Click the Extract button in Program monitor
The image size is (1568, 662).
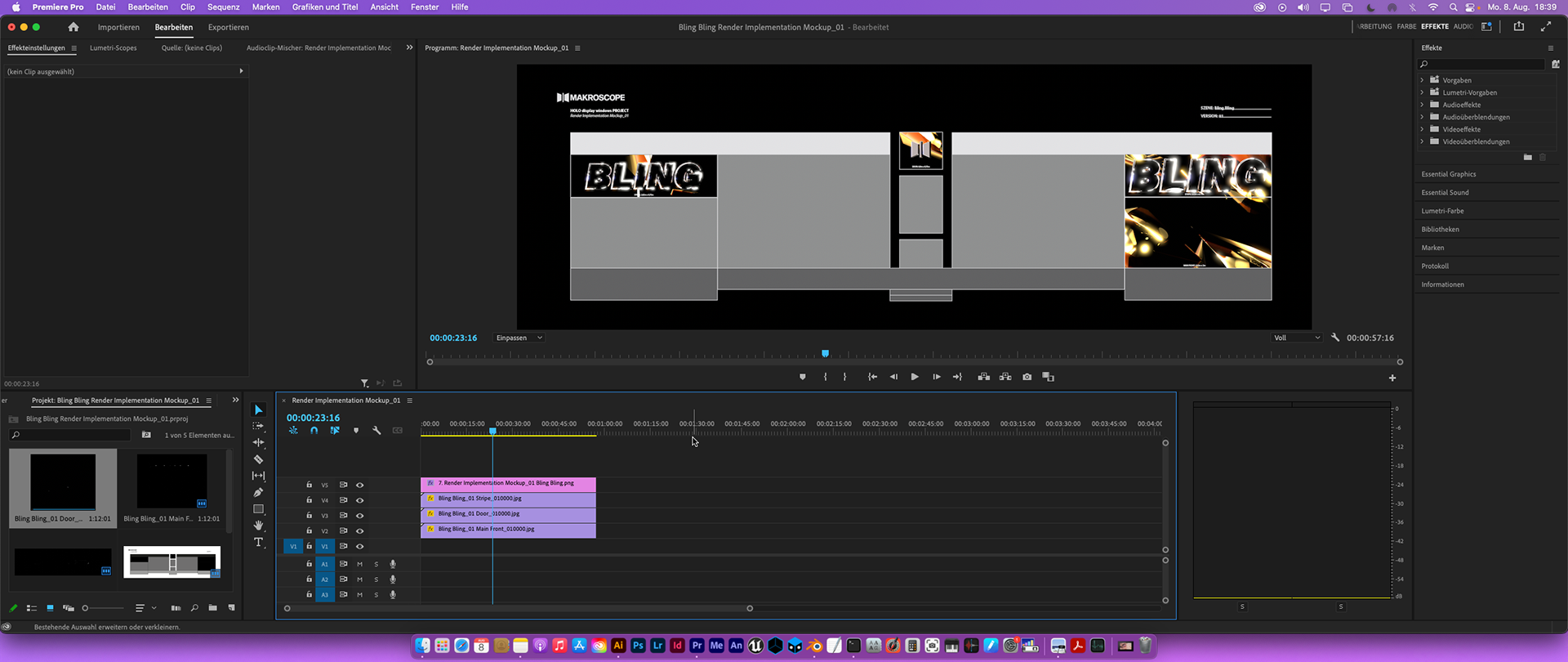[1005, 377]
